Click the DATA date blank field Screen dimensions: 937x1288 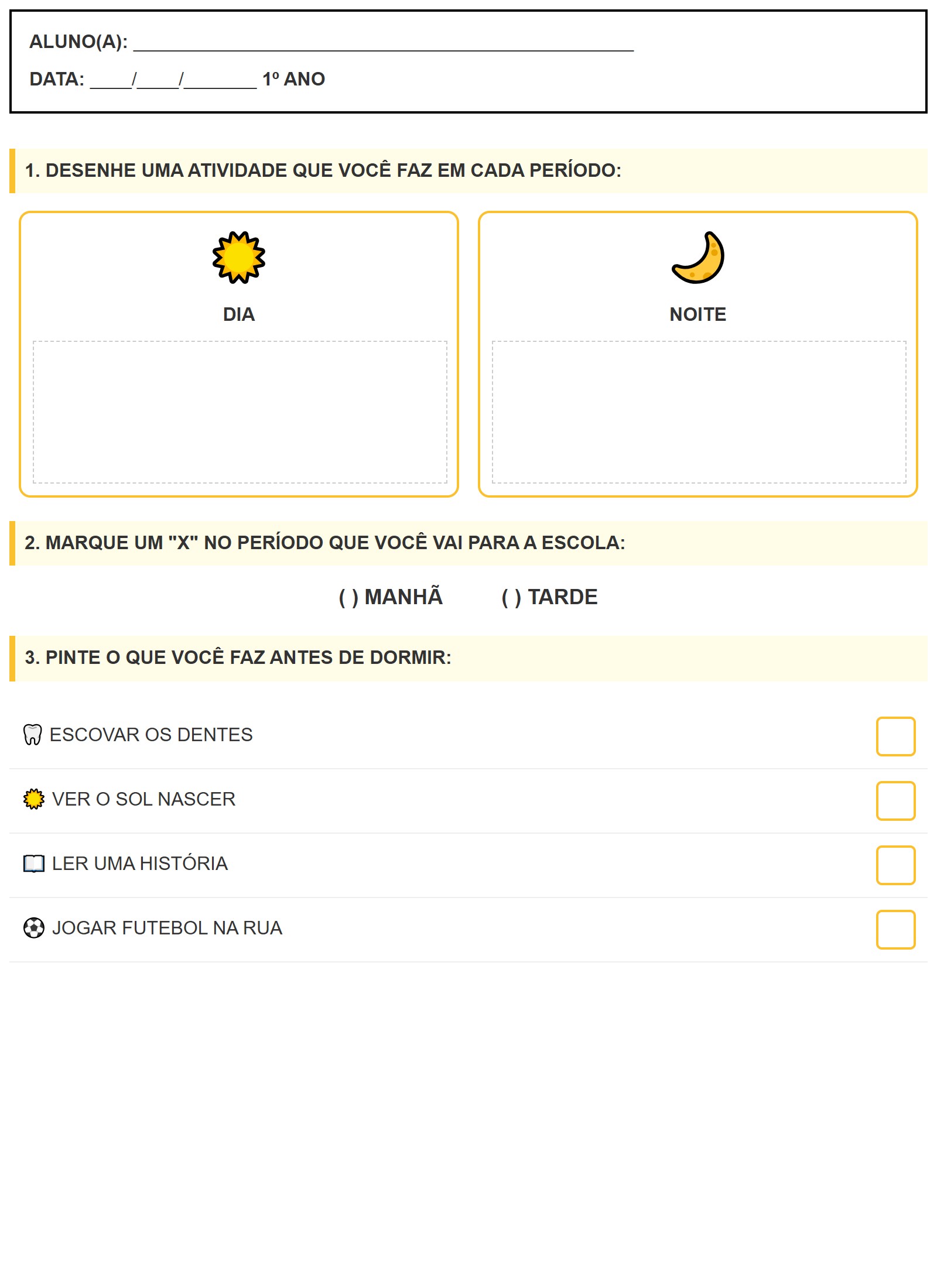coord(173,81)
